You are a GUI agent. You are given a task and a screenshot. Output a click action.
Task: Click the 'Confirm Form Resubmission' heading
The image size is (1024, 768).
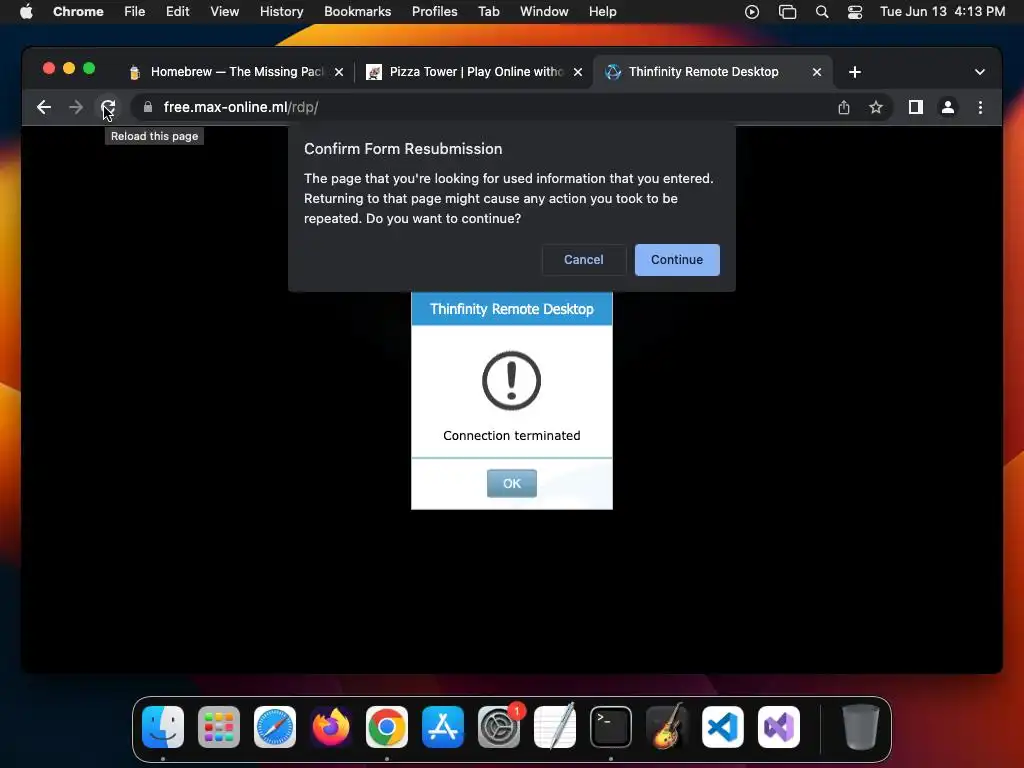coord(403,149)
